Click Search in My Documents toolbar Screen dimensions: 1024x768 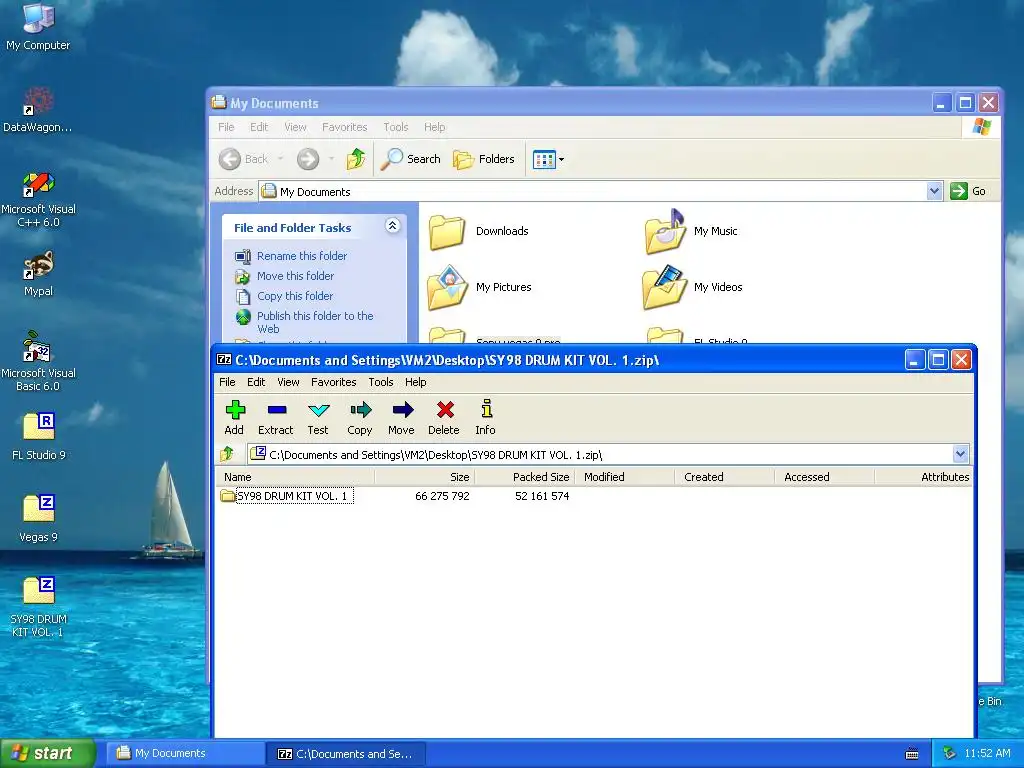pyautogui.click(x=411, y=159)
